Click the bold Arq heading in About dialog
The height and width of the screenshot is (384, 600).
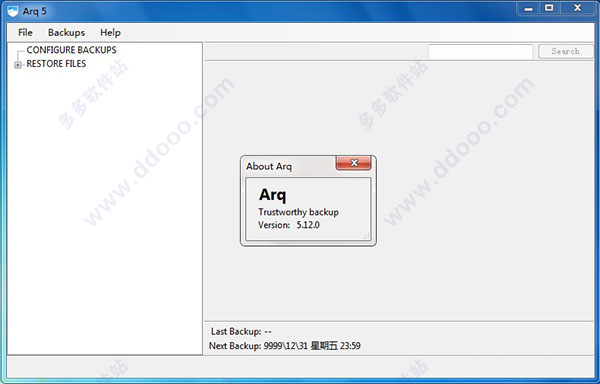point(272,195)
